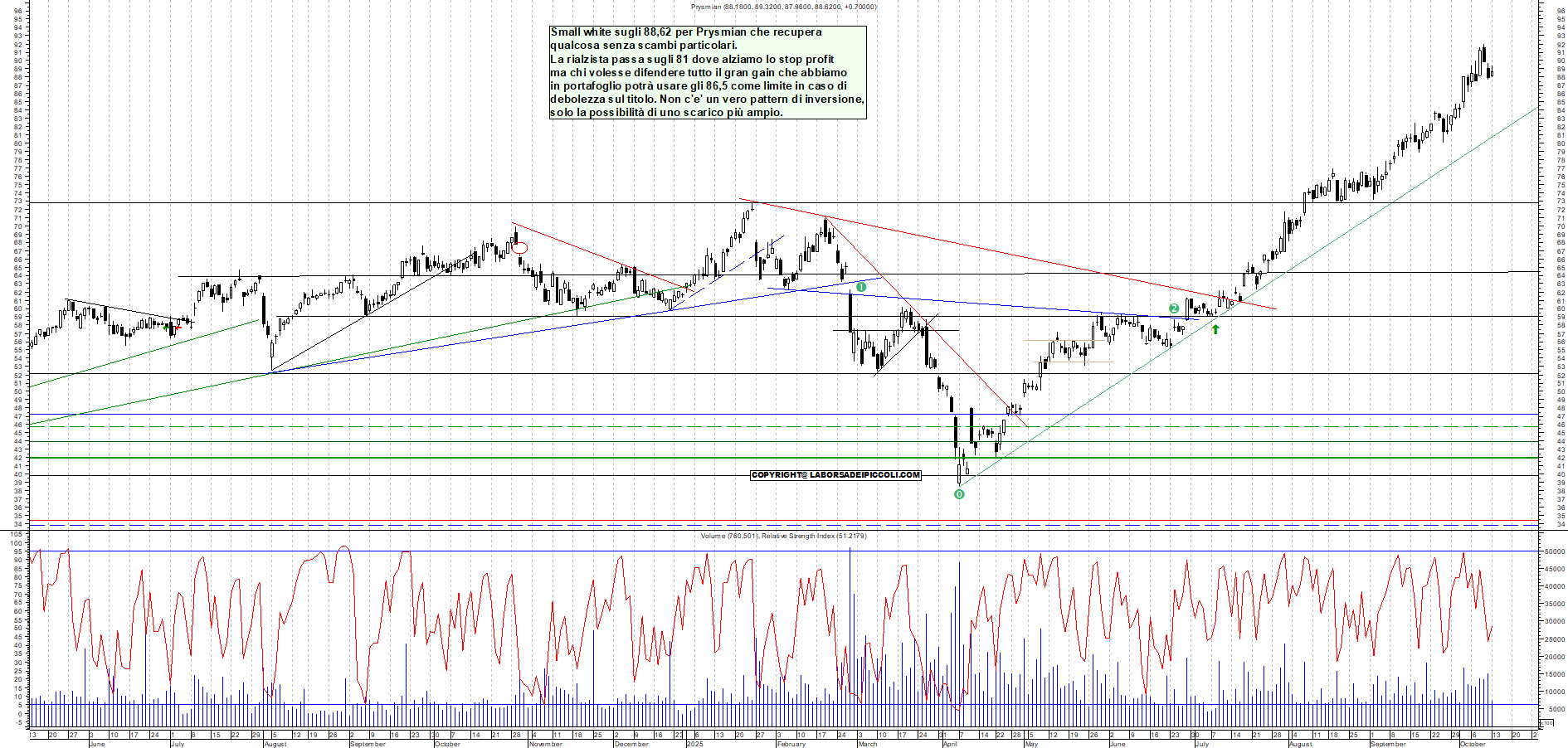This screenshot has width=1568, height=748.
Task: Select the red ellipse annotation on chart
Action: click(x=520, y=247)
